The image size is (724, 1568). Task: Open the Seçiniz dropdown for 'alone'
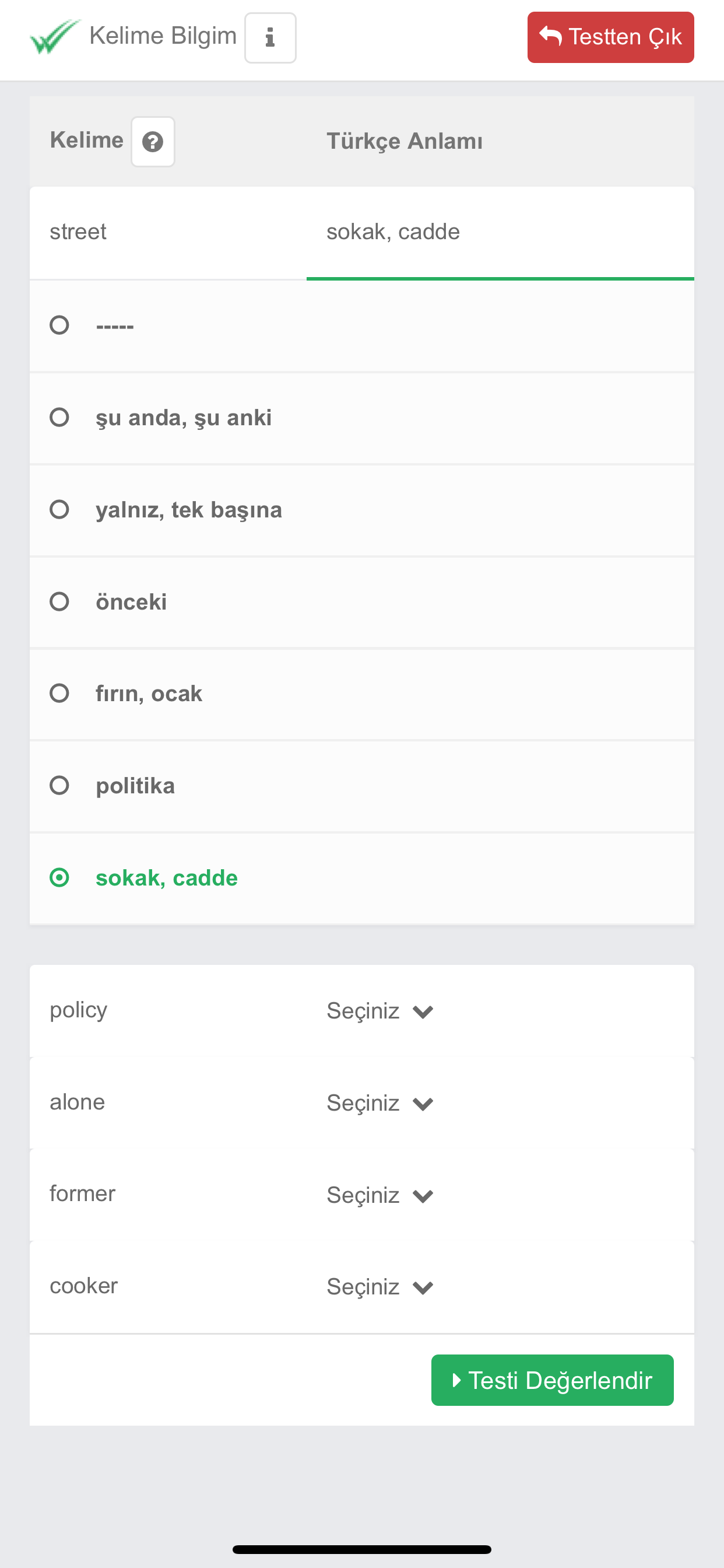pyautogui.click(x=379, y=1103)
